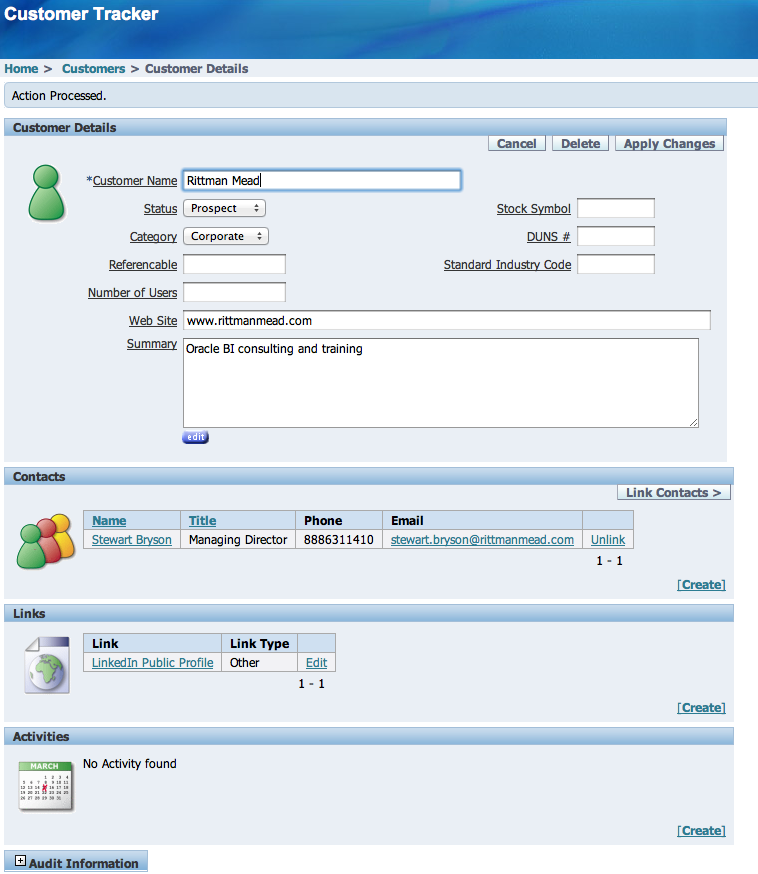Click the No Activity found text
Screen dimensions: 758x874
pyautogui.click(x=130, y=764)
